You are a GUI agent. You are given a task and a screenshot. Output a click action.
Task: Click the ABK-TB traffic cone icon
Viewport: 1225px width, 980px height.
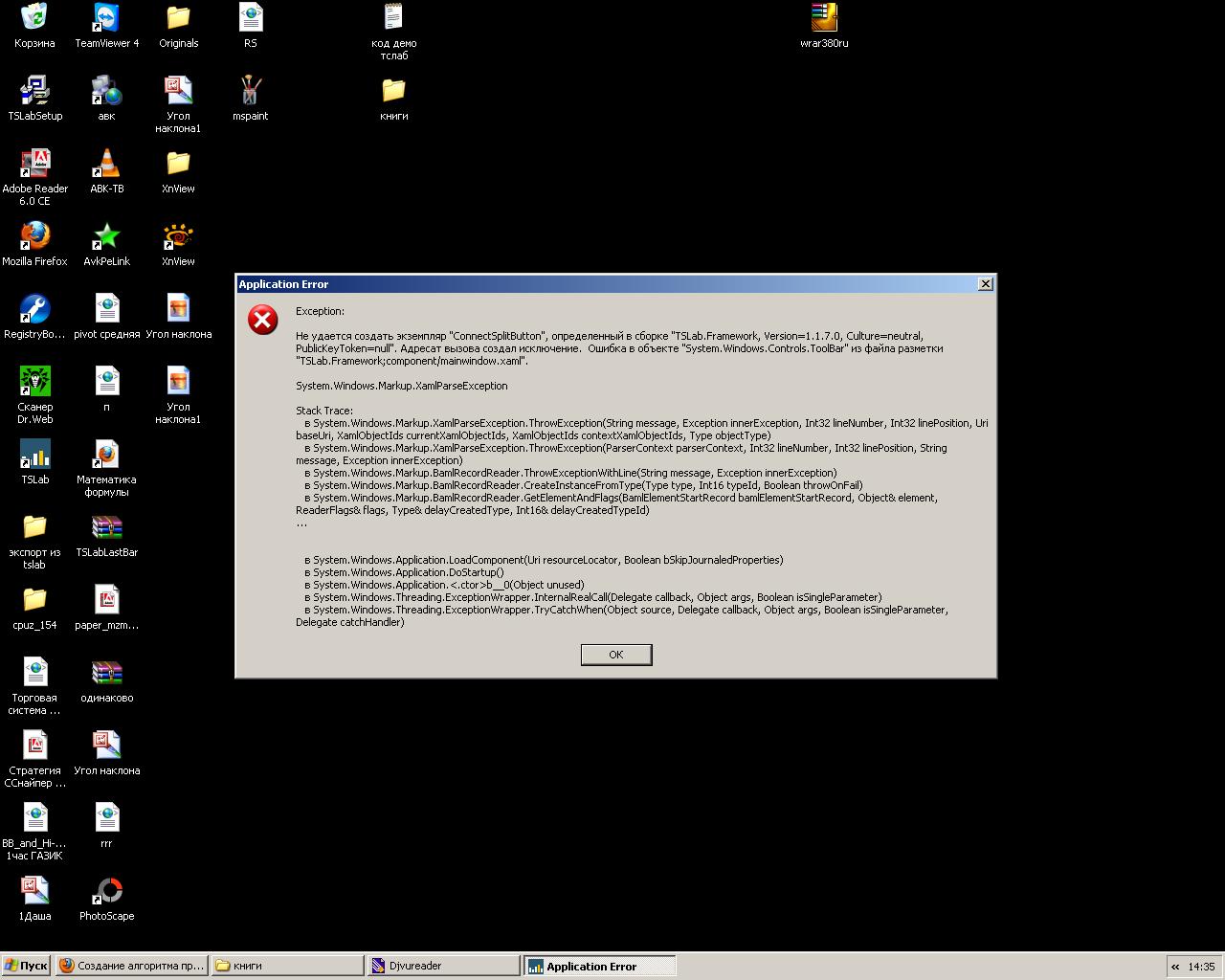pos(106,171)
